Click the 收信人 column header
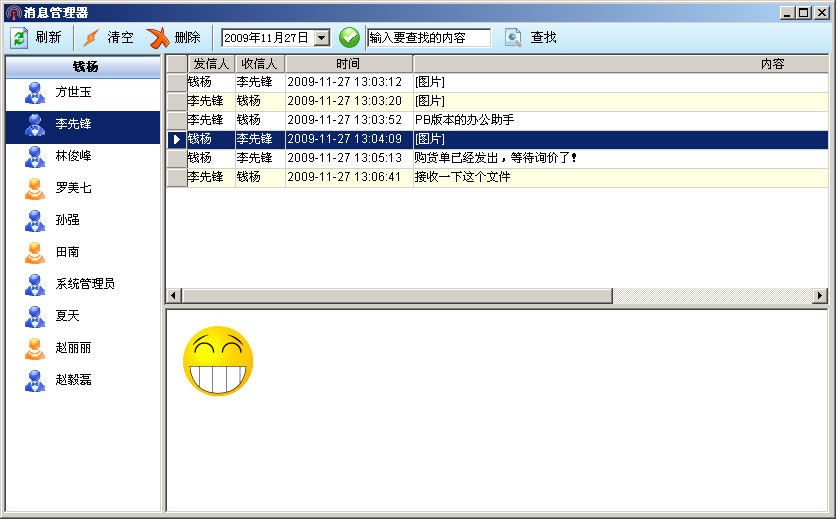This screenshot has height=519, width=836. pyautogui.click(x=260, y=64)
